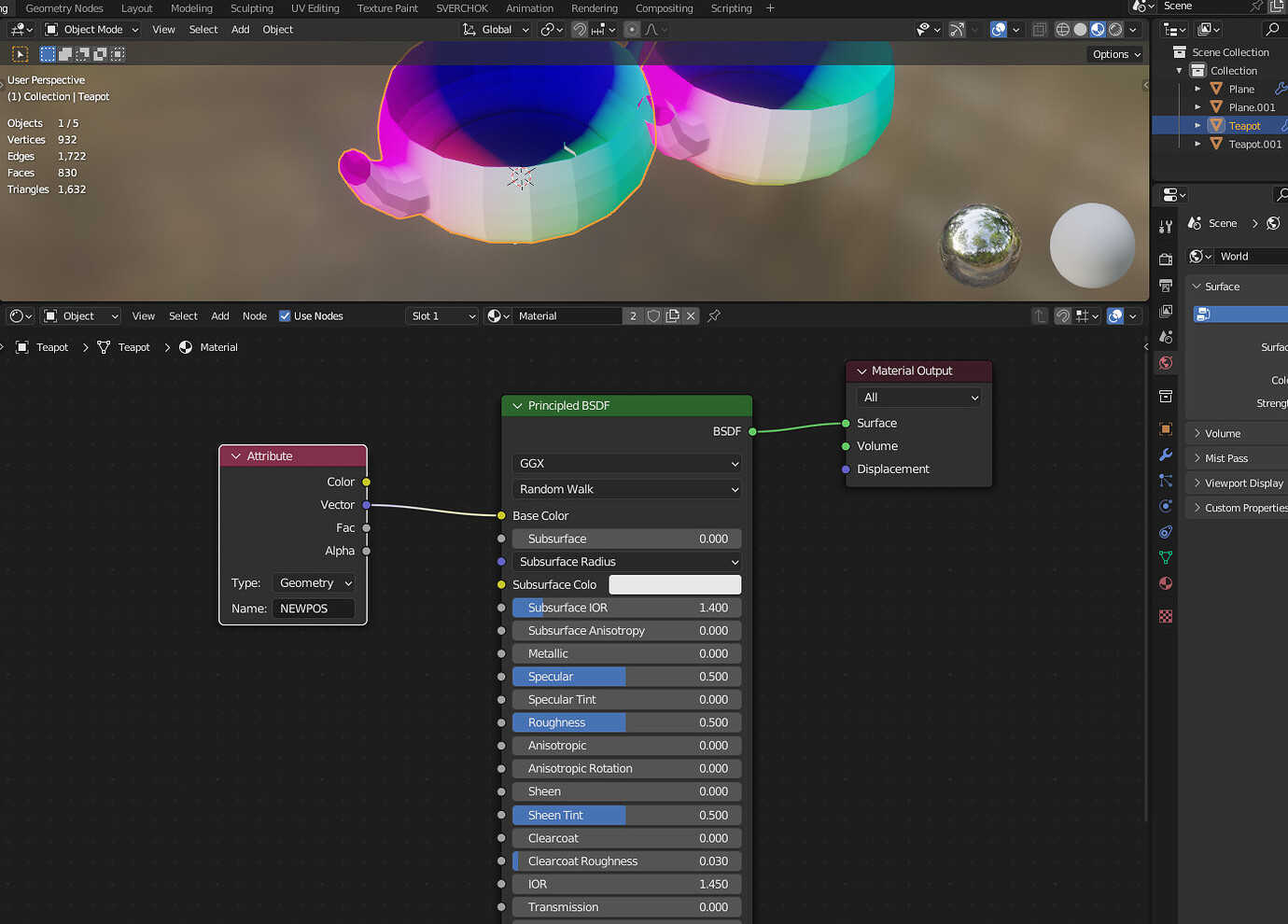Click the Options button in viewport header
Viewport: 1288px width, 924px height.
click(x=1115, y=54)
